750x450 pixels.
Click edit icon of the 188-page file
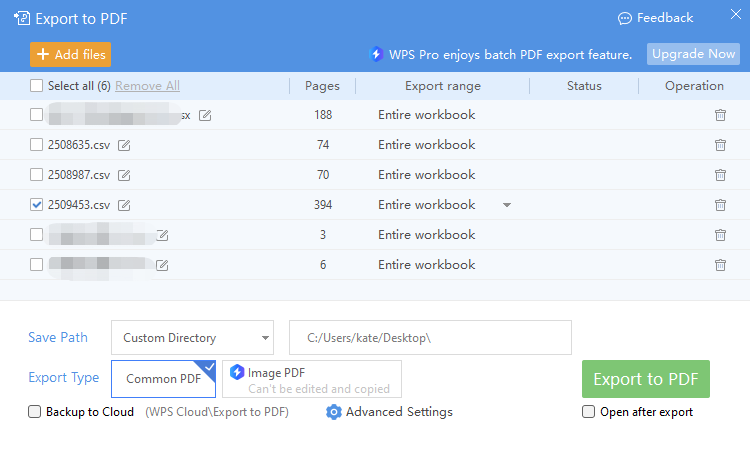coord(205,115)
